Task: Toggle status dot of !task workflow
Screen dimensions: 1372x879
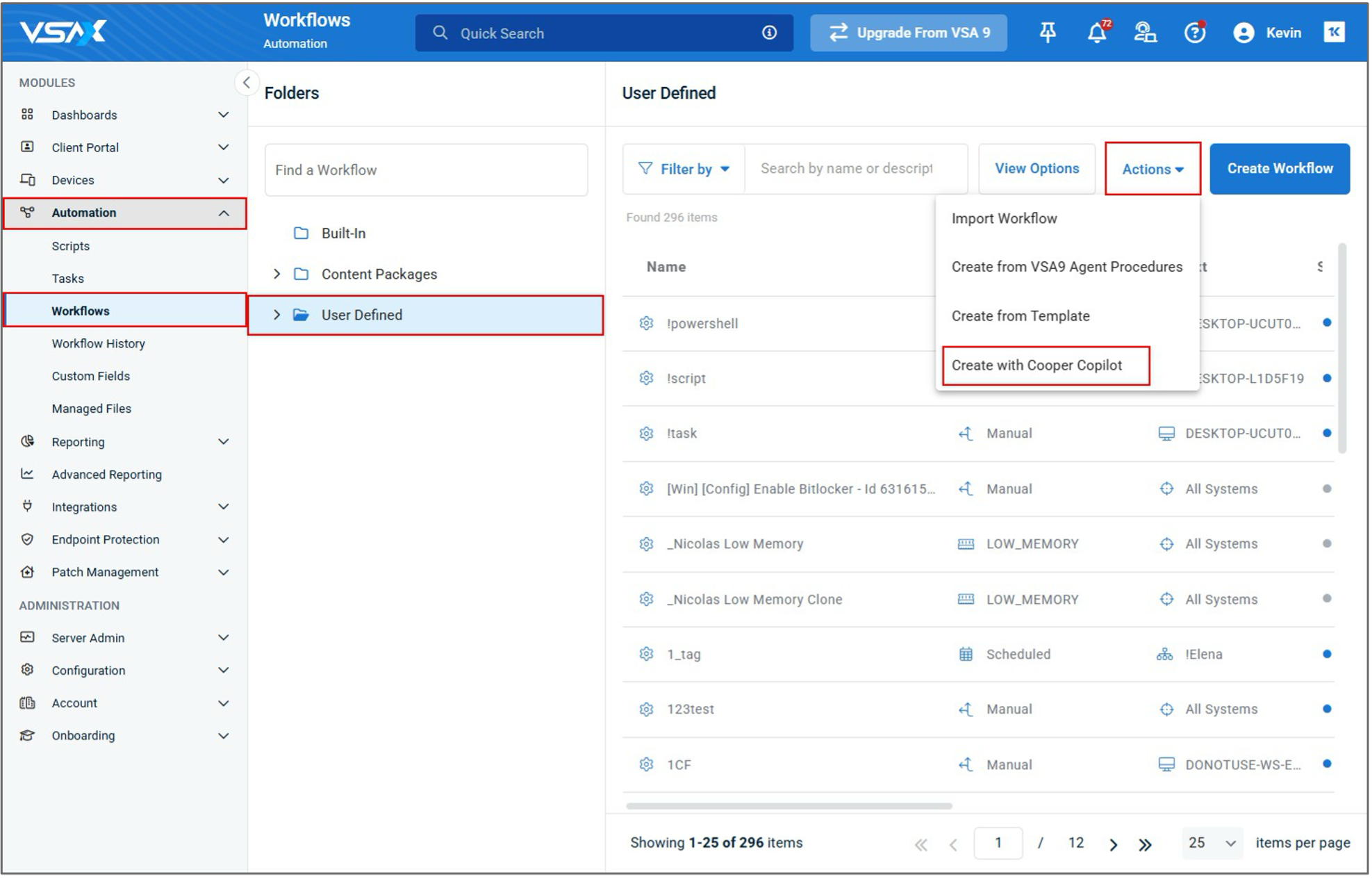Action: pyautogui.click(x=1327, y=433)
